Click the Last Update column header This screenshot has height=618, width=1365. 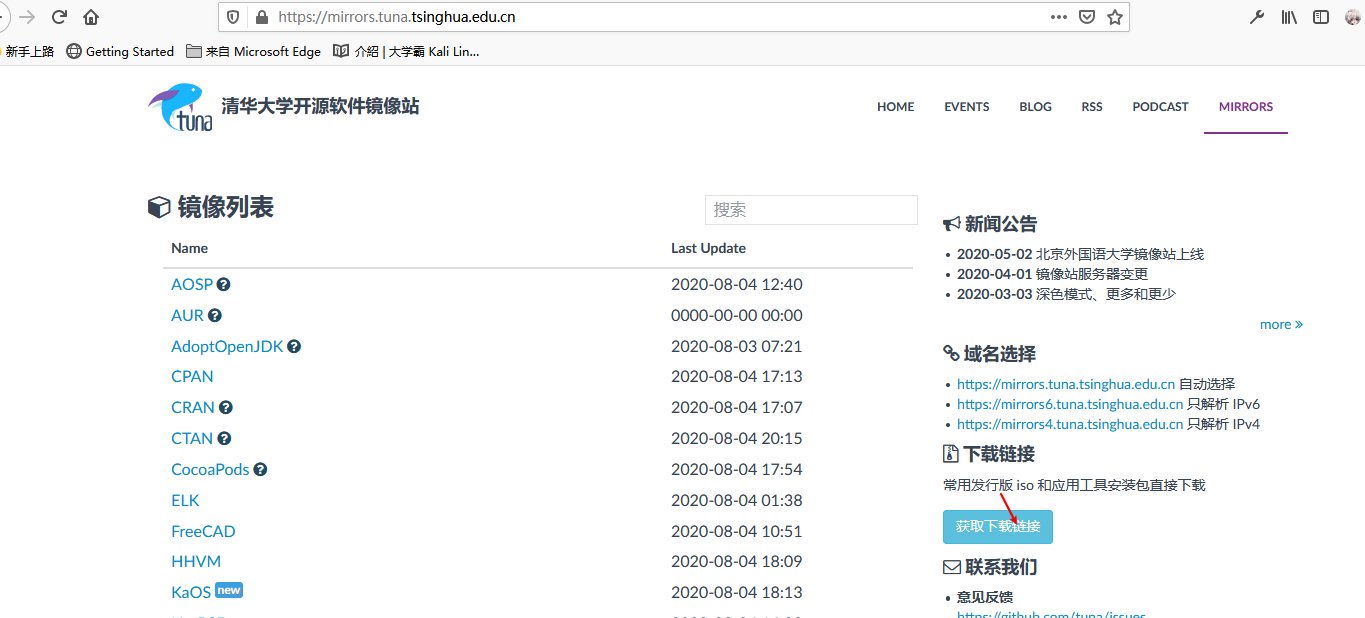click(708, 248)
